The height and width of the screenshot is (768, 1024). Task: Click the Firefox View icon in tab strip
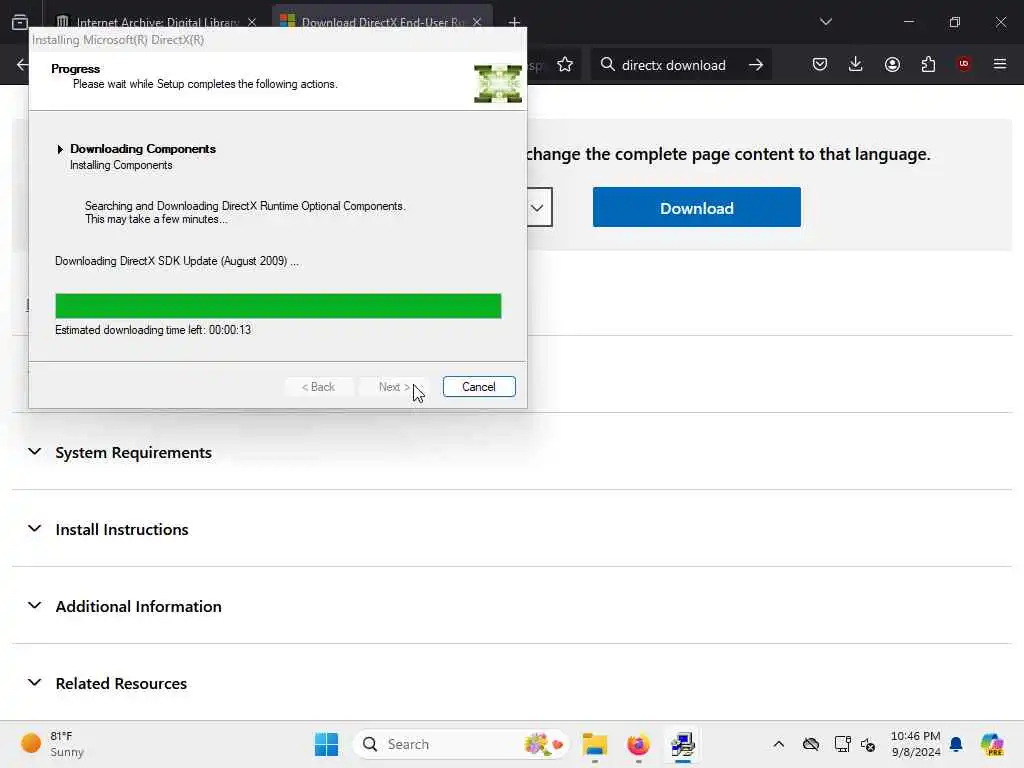click(20, 22)
